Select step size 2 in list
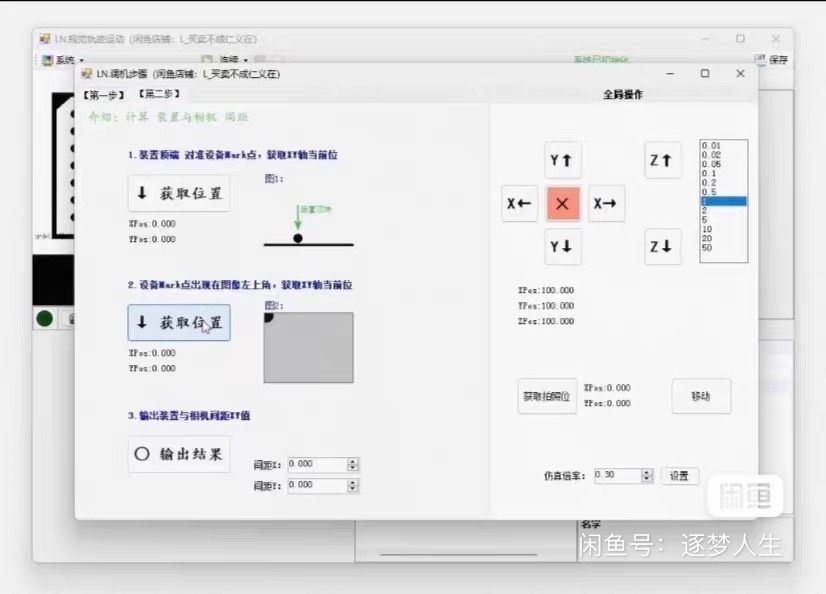Screen dimensions: 826x594 (723, 211)
